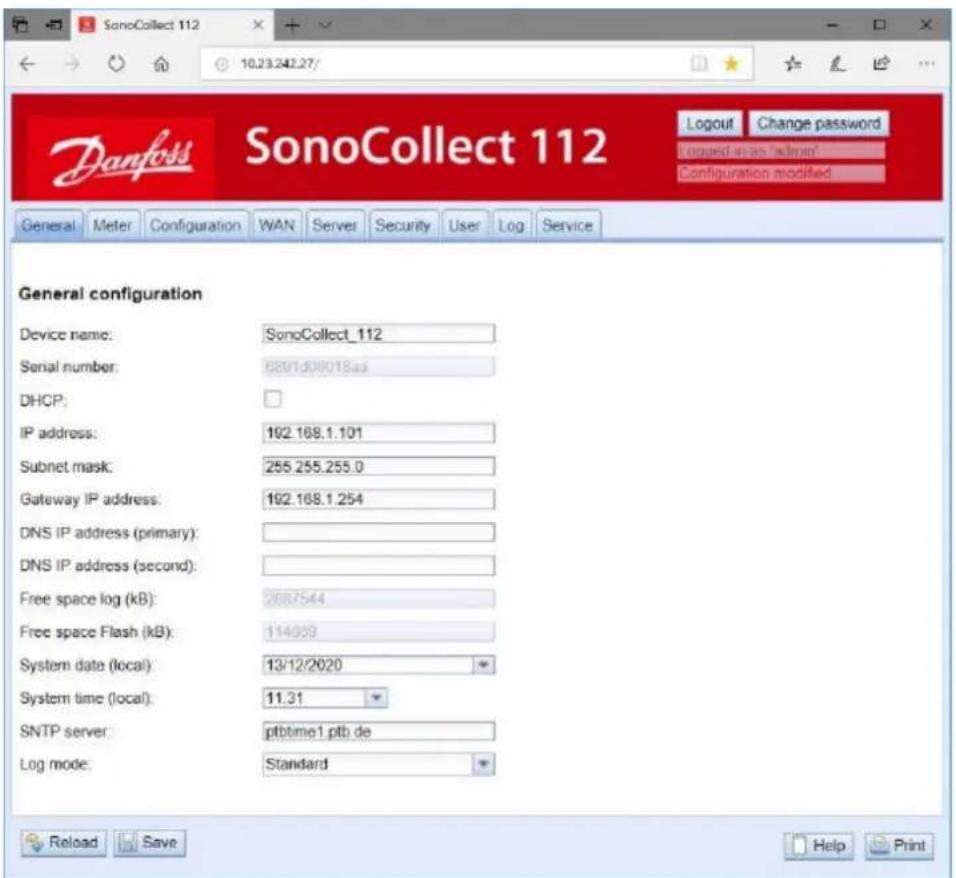
Task: Open the browser home icon
Action: 161,63
